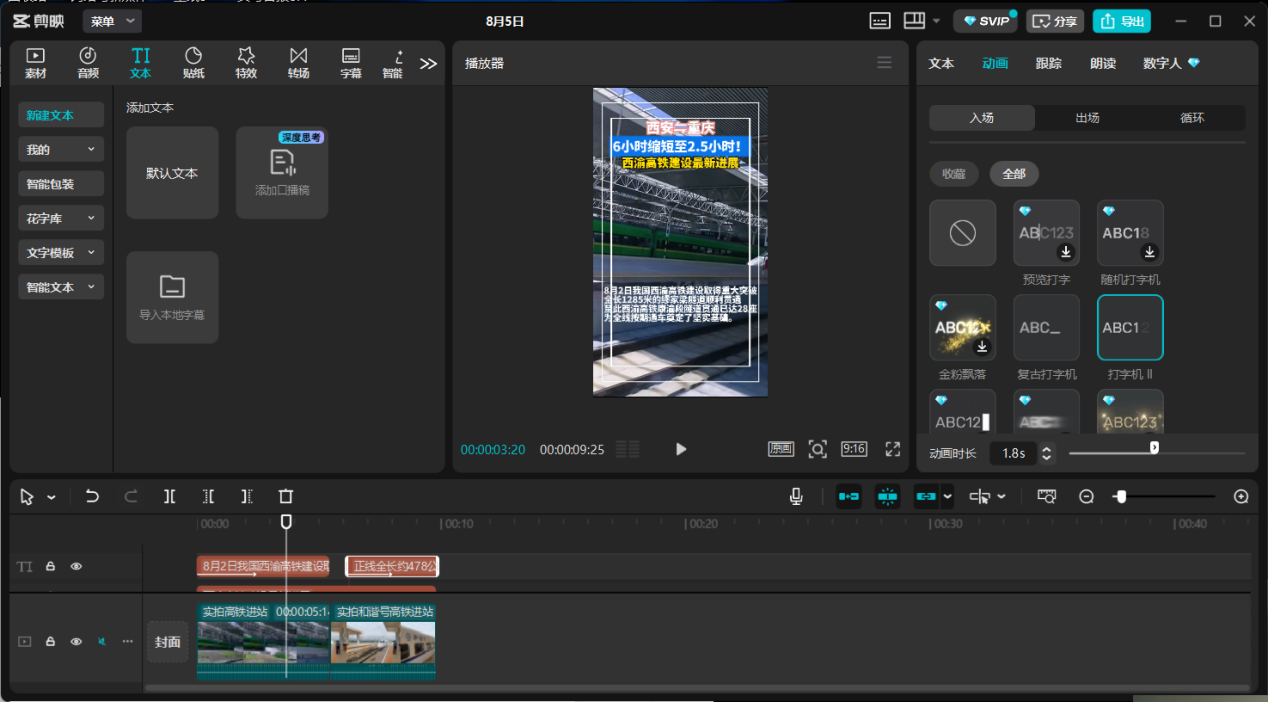Click the 默认文本 default text card
This screenshot has width=1268, height=702.
(172, 173)
